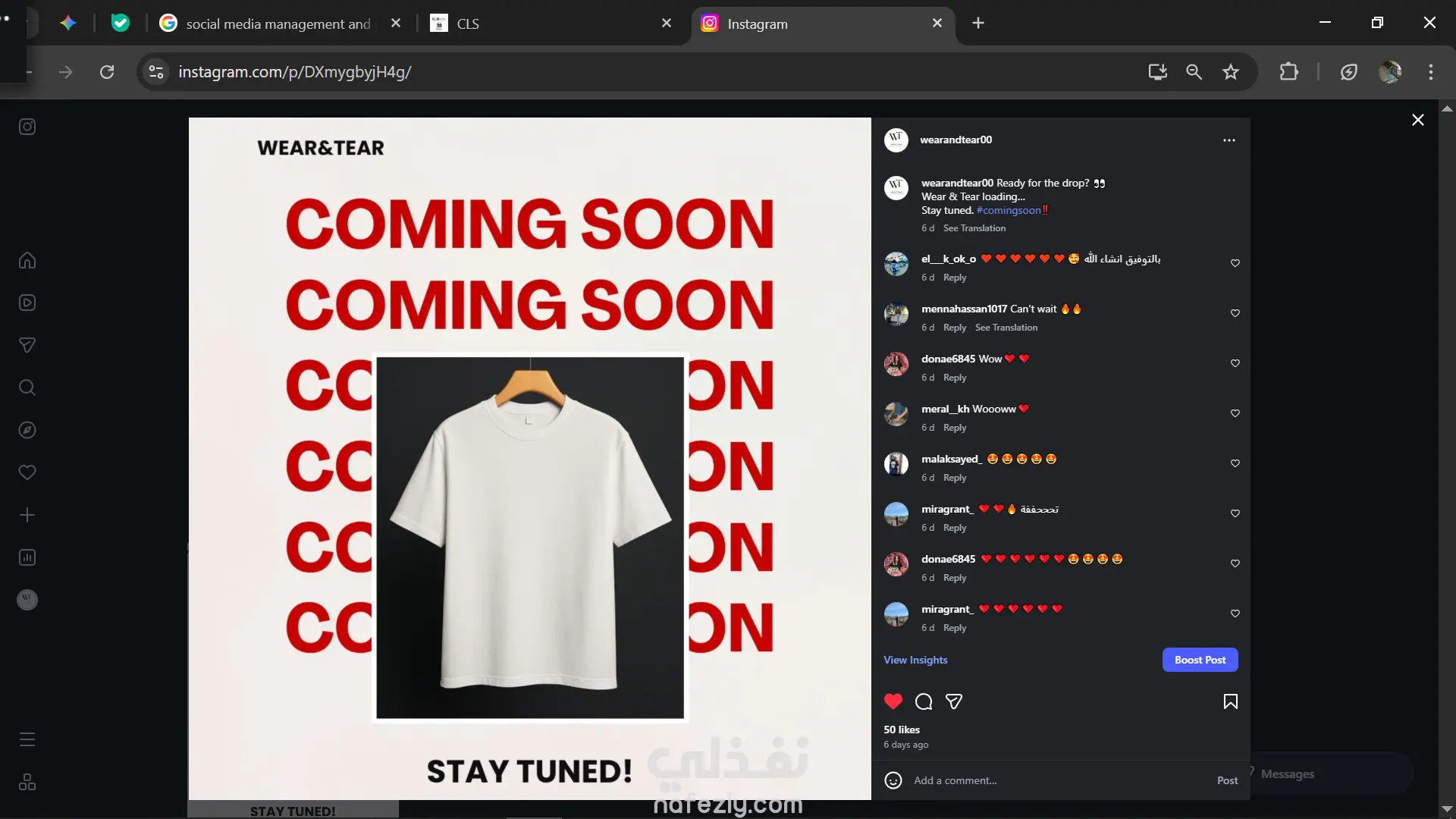Open the pinned green shield tab
The width and height of the screenshot is (1456, 819).
[x=120, y=24]
